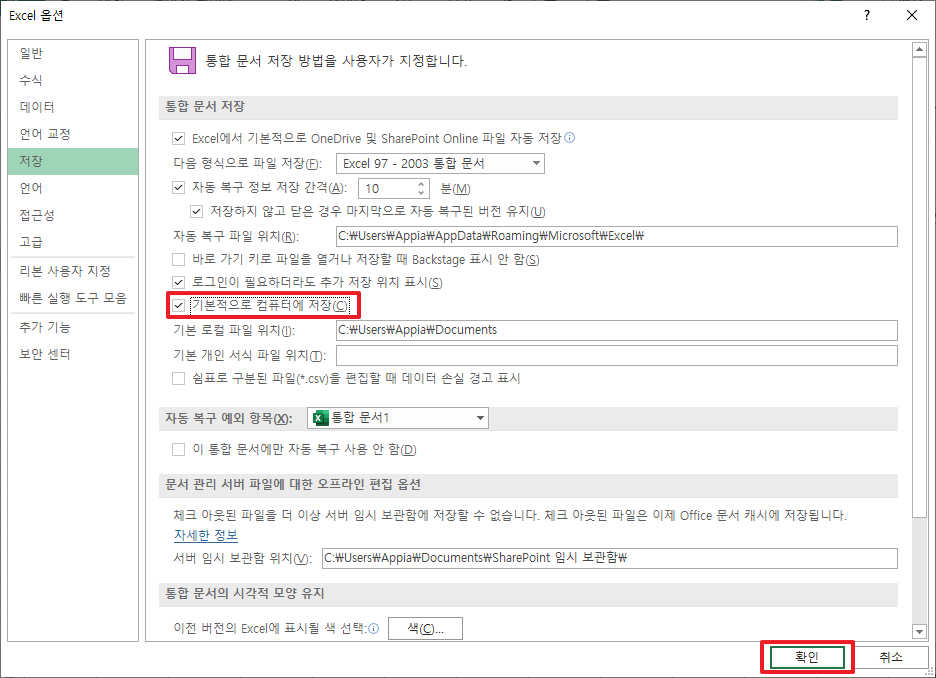Check 이 통합 문서에만 자동 복구 사용 안 함
The image size is (936, 678).
coord(178,449)
